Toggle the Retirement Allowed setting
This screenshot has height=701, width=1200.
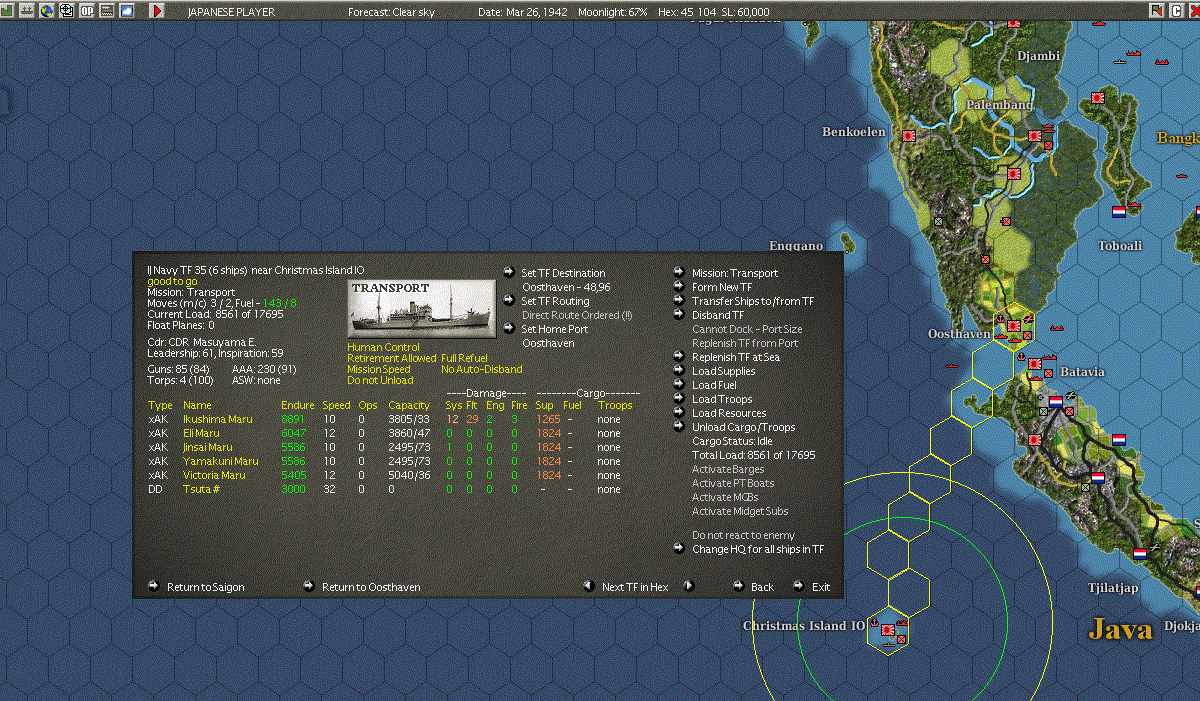pos(392,359)
